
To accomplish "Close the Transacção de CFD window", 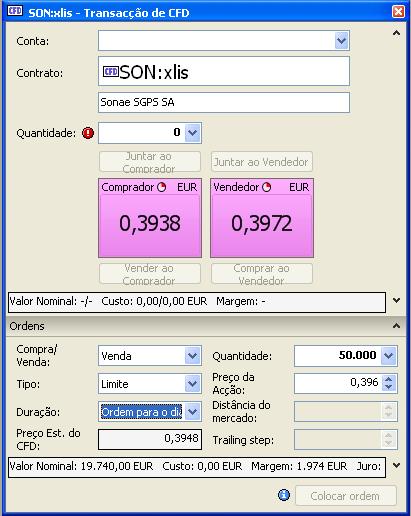I will pyautogui.click(x=398, y=12).
